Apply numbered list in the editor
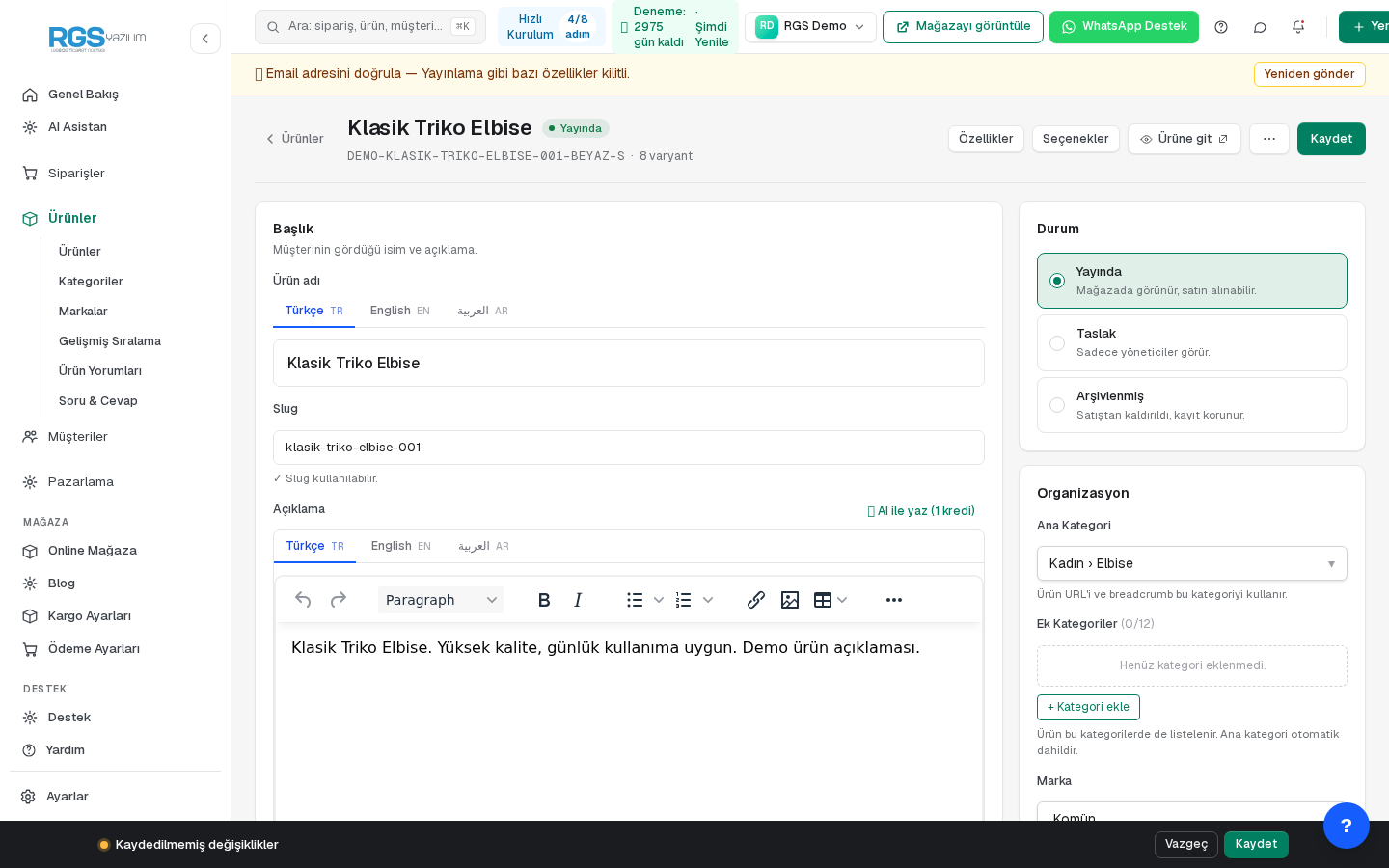Image resolution: width=1389 pixels, height=868 pixels. point(684,600)
